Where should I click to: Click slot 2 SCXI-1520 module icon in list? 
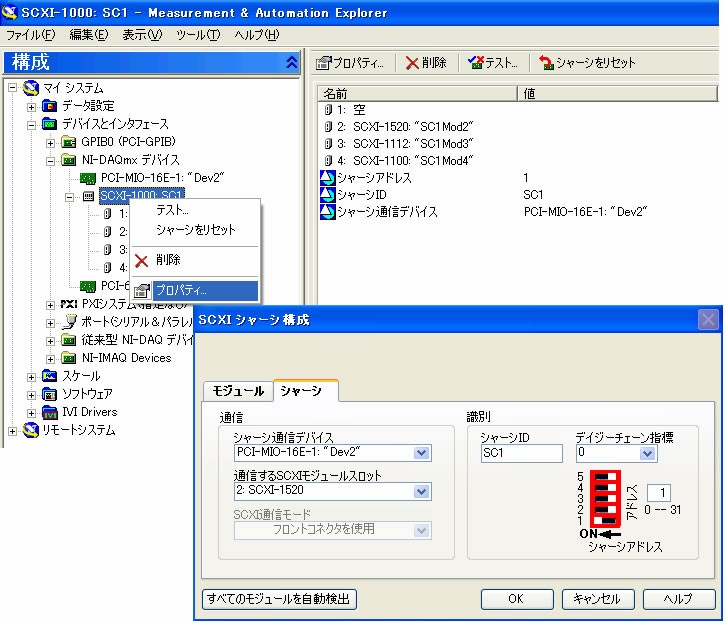click(x=328, y=127)
